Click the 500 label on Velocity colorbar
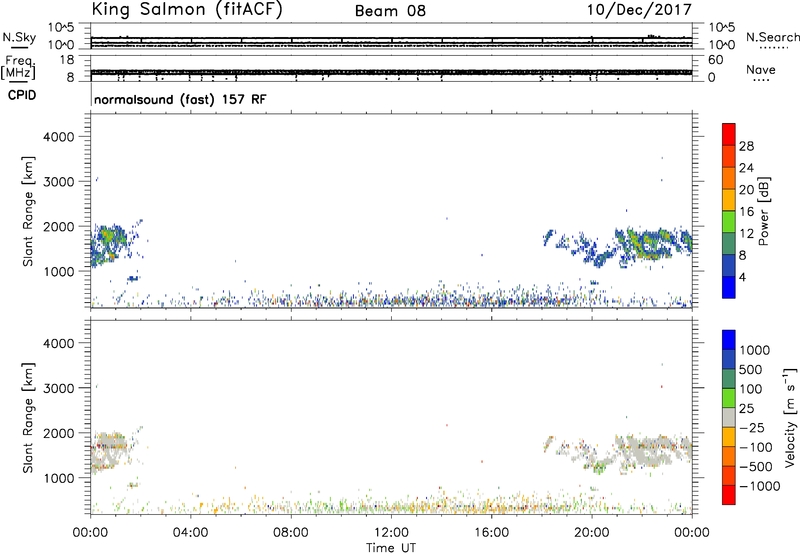The image size is (800, 554). (x=750, y=369)
